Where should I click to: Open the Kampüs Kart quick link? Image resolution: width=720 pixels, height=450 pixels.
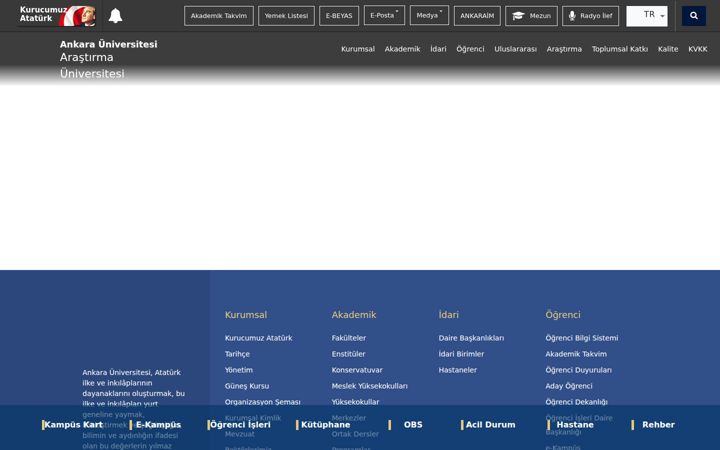pyautogui.click(x=73, y=425)
